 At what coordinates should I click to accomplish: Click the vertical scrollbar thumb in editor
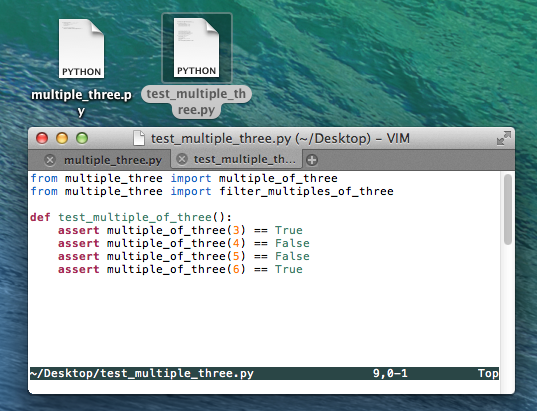click(508, 210)
